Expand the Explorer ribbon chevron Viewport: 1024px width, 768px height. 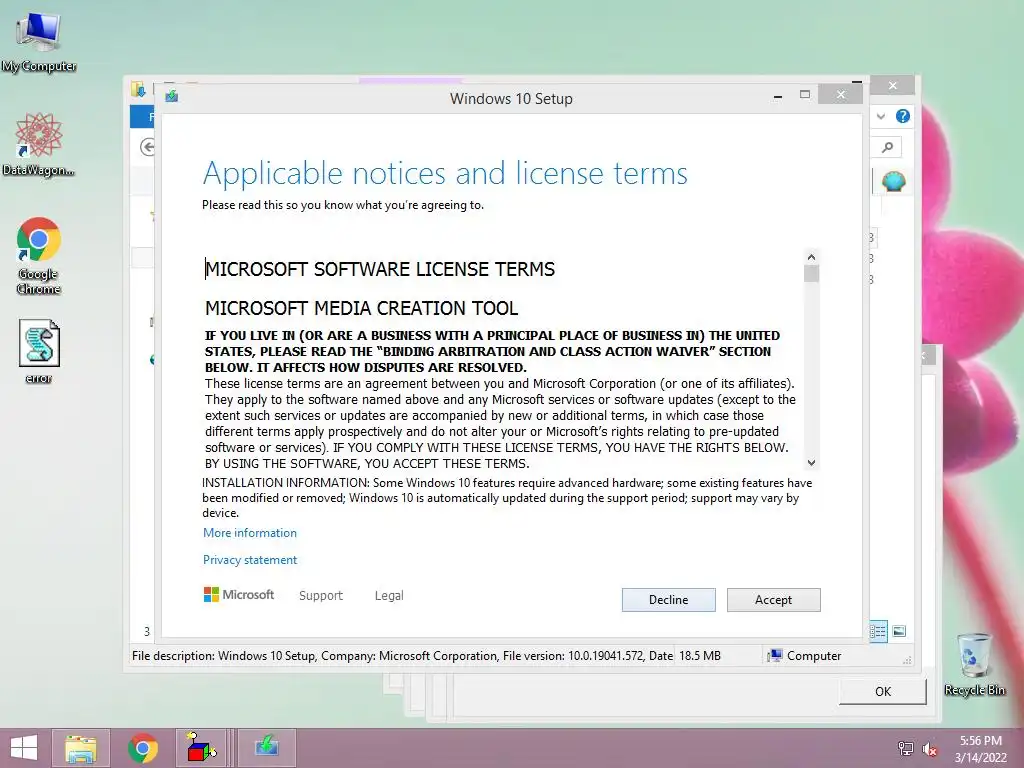coord(881,116)
